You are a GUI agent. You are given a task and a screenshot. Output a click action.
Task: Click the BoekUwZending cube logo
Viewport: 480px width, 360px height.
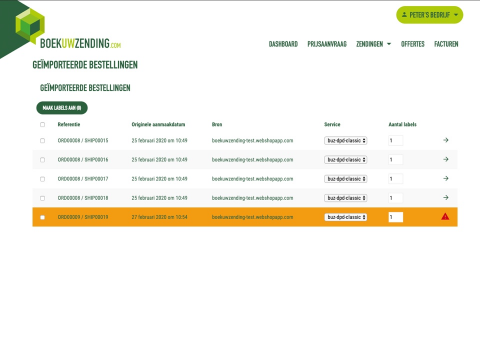click(x=30, y=26)
